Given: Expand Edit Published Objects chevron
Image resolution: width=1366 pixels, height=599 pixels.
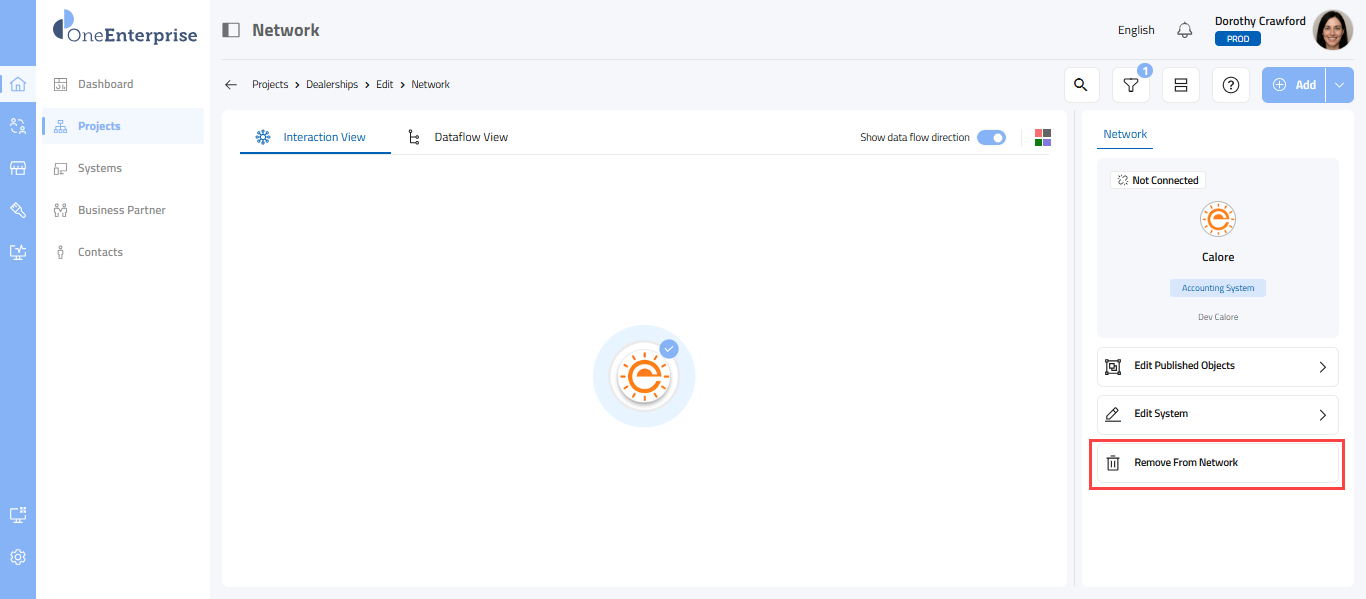Looking at the screenshot, I should (1322, 367).
